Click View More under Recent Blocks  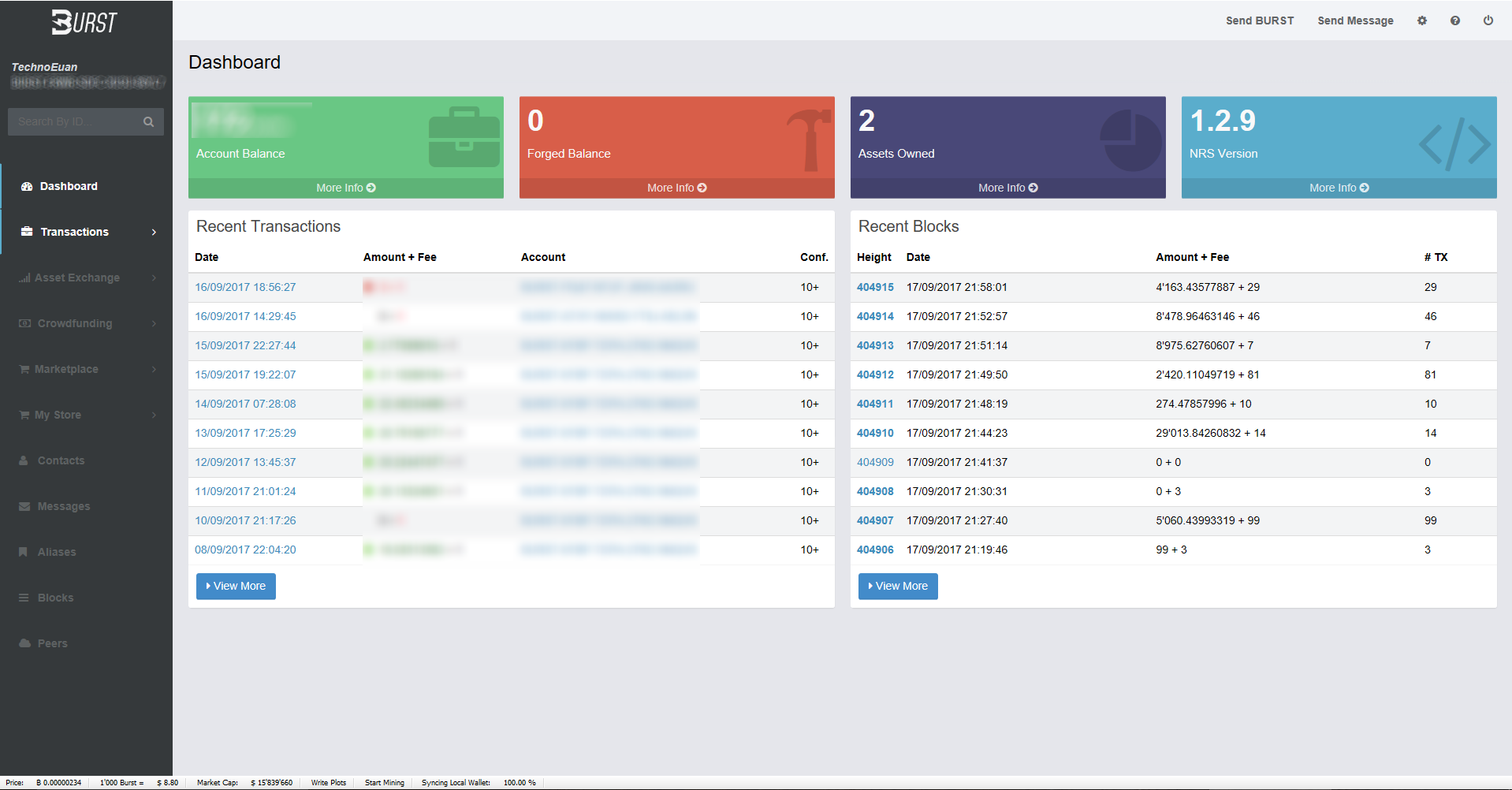click(898, 586)
